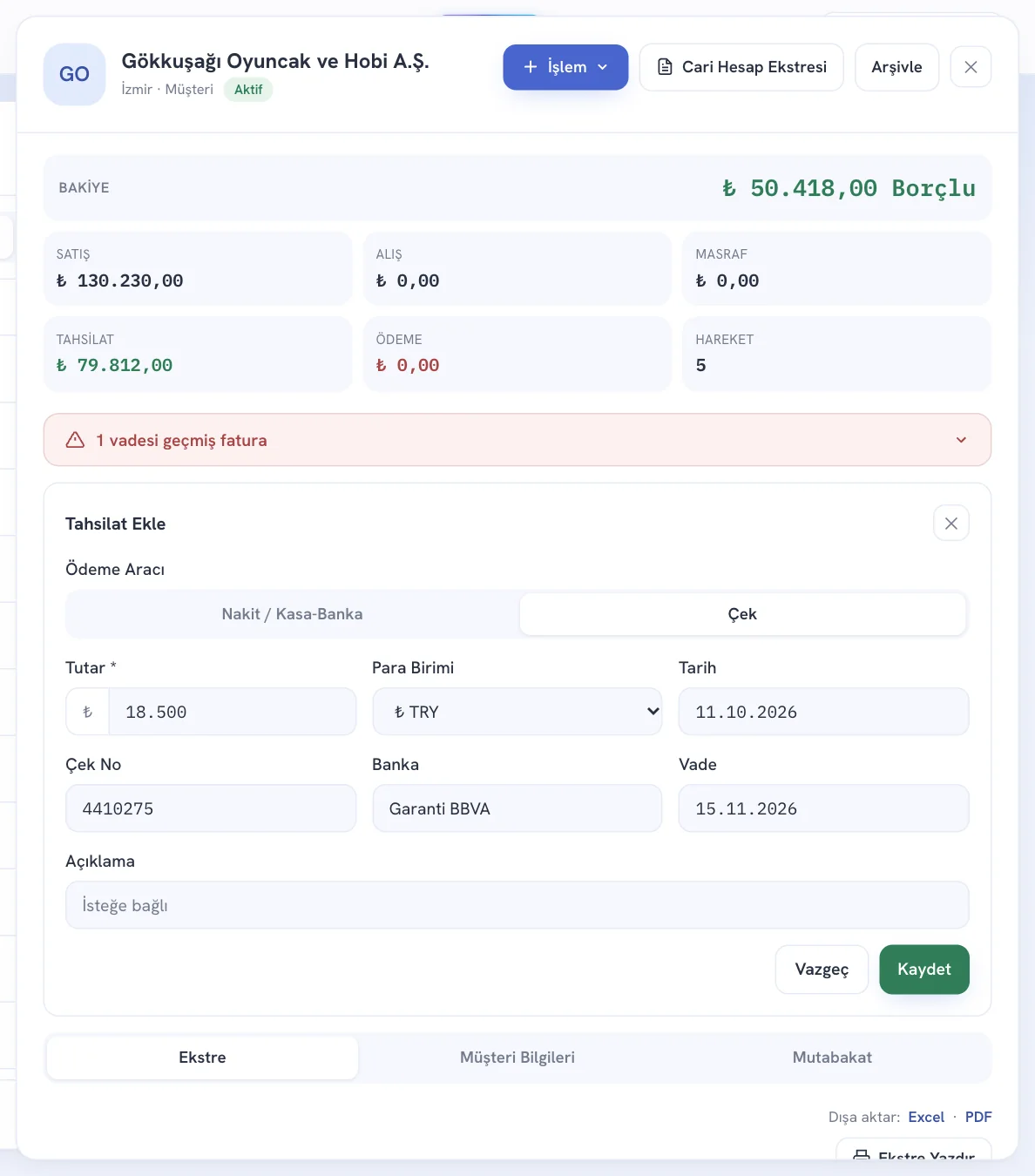The height and width of the screenshot is (1176, 1035).
Task: Click the 'İzmir · Müşteri' subtitle
Action: (x=167, y=90)
